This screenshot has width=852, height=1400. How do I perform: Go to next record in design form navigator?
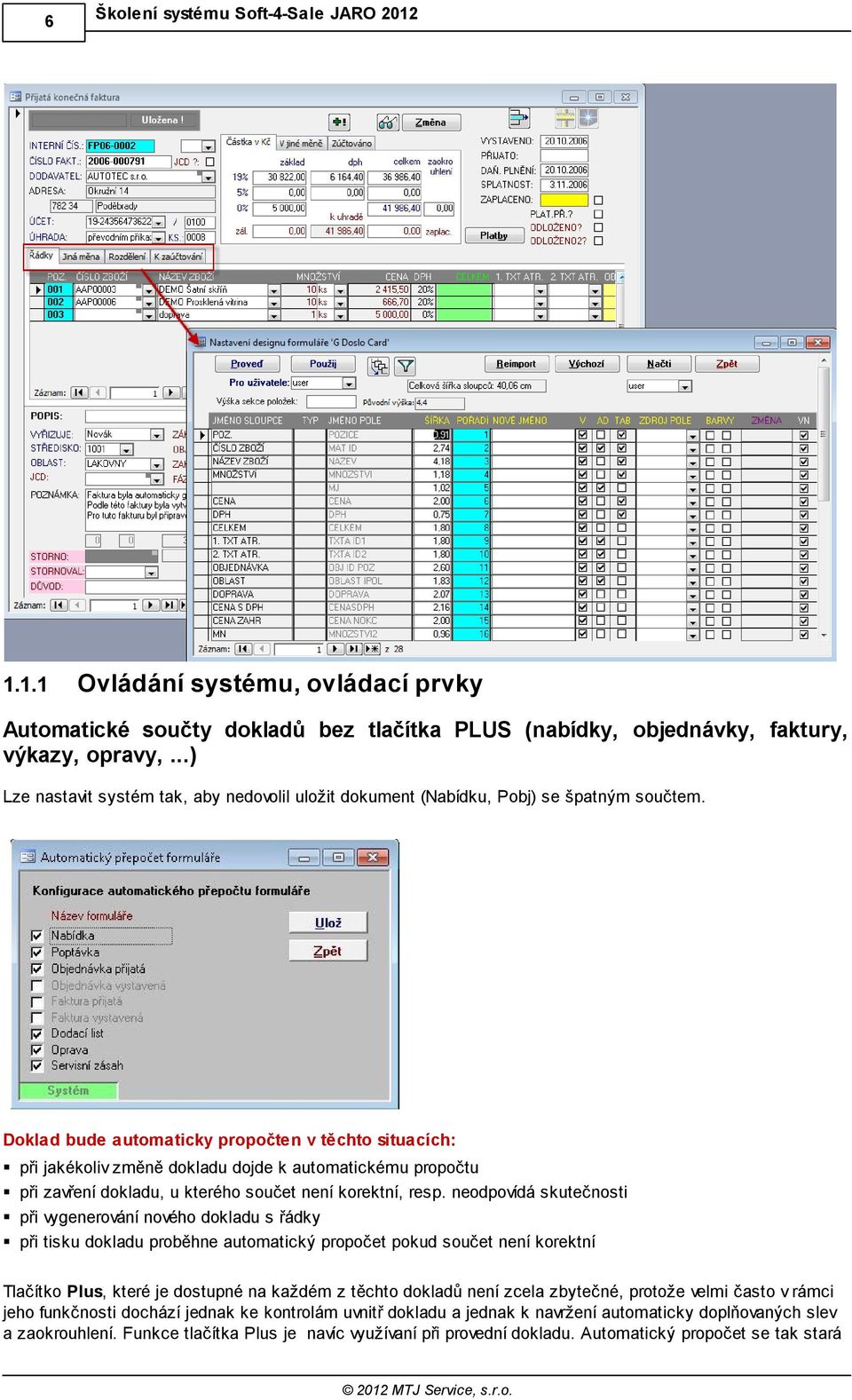click(x=335, y=649)
